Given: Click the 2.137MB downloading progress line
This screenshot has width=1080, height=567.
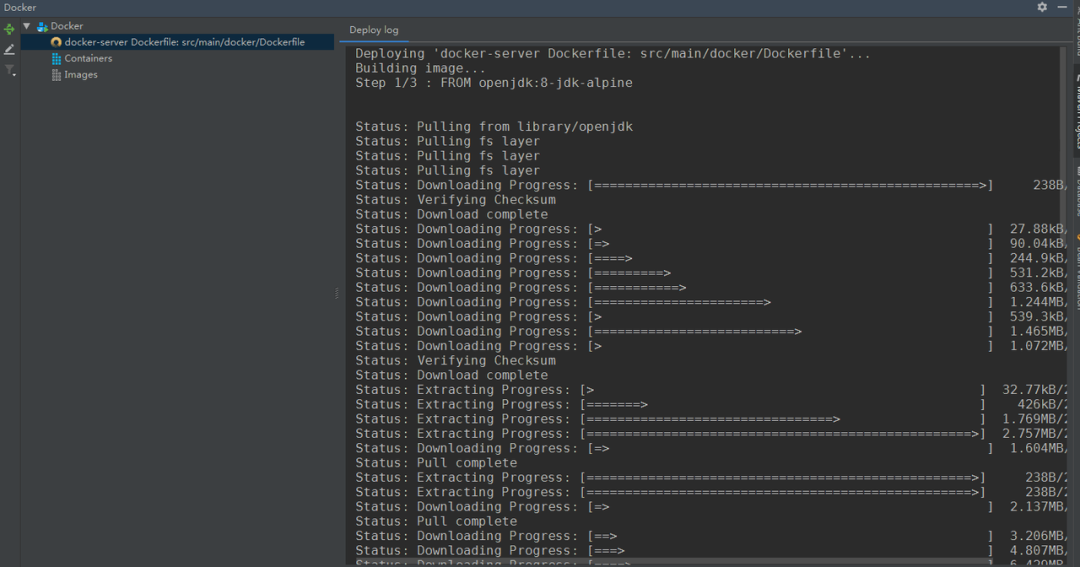Looking at the screenshot, I should (711, 507).
